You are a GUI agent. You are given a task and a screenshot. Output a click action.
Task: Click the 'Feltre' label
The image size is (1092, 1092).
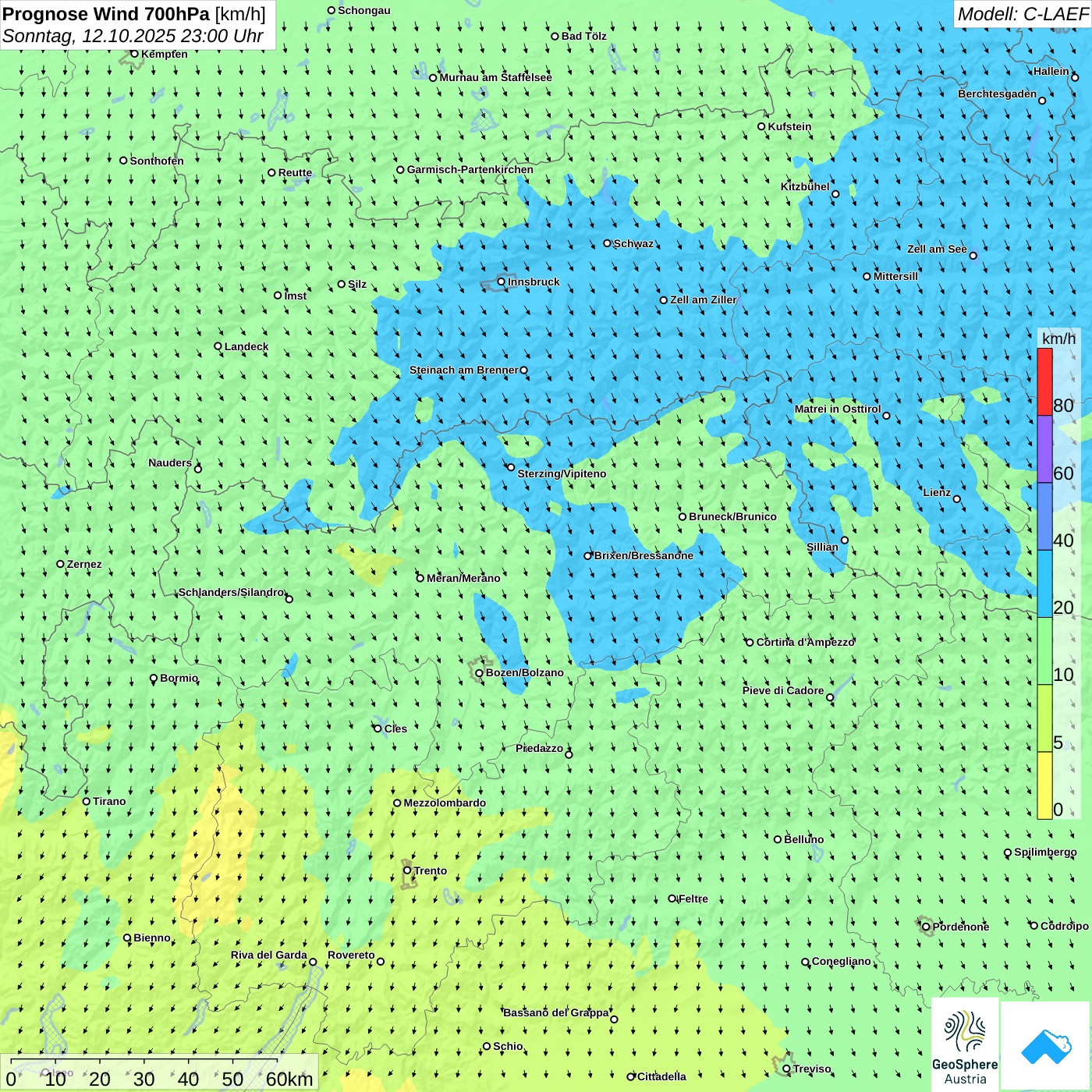[693, 899]
